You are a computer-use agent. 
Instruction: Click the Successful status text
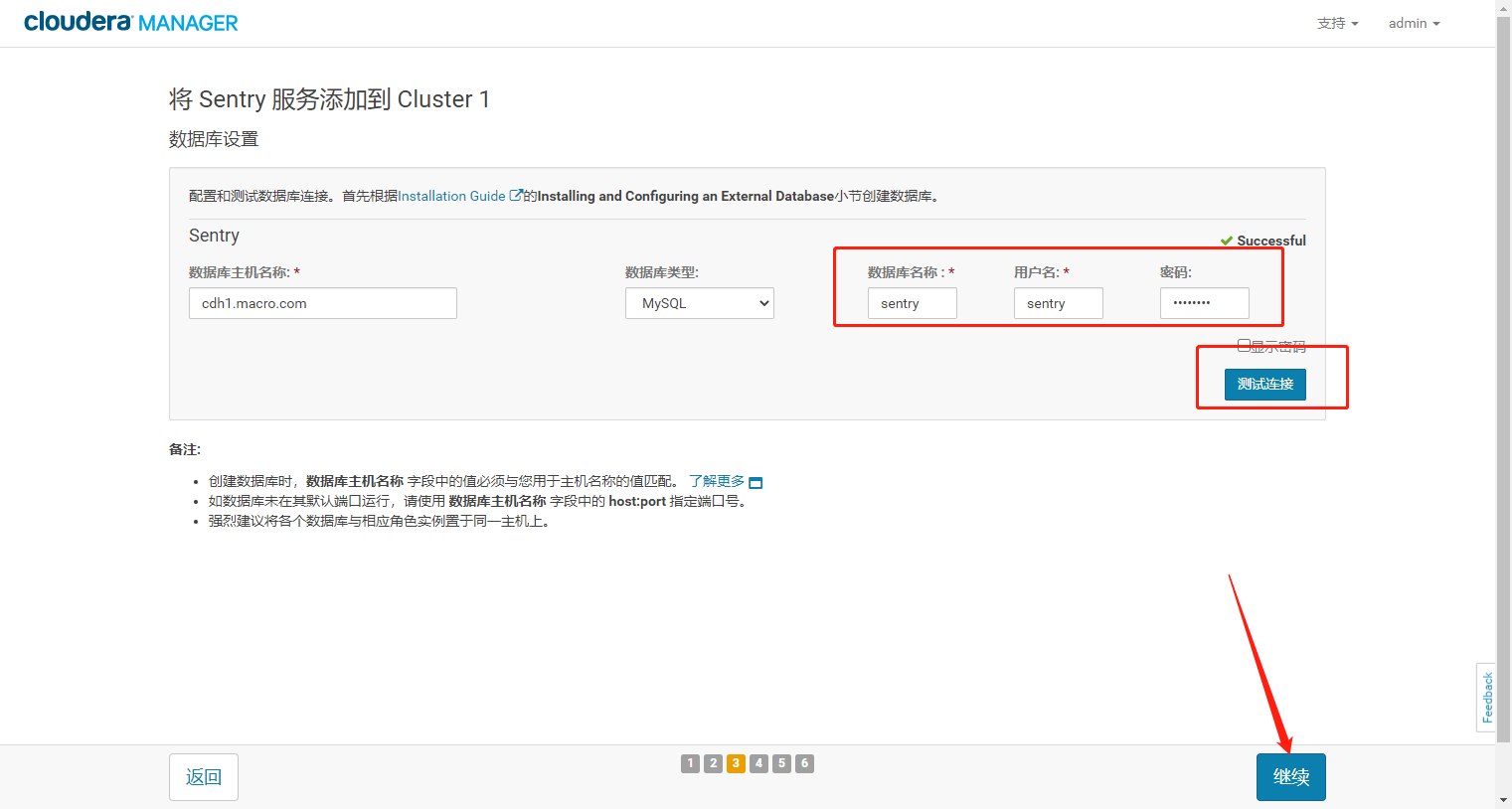[1271, 241]
